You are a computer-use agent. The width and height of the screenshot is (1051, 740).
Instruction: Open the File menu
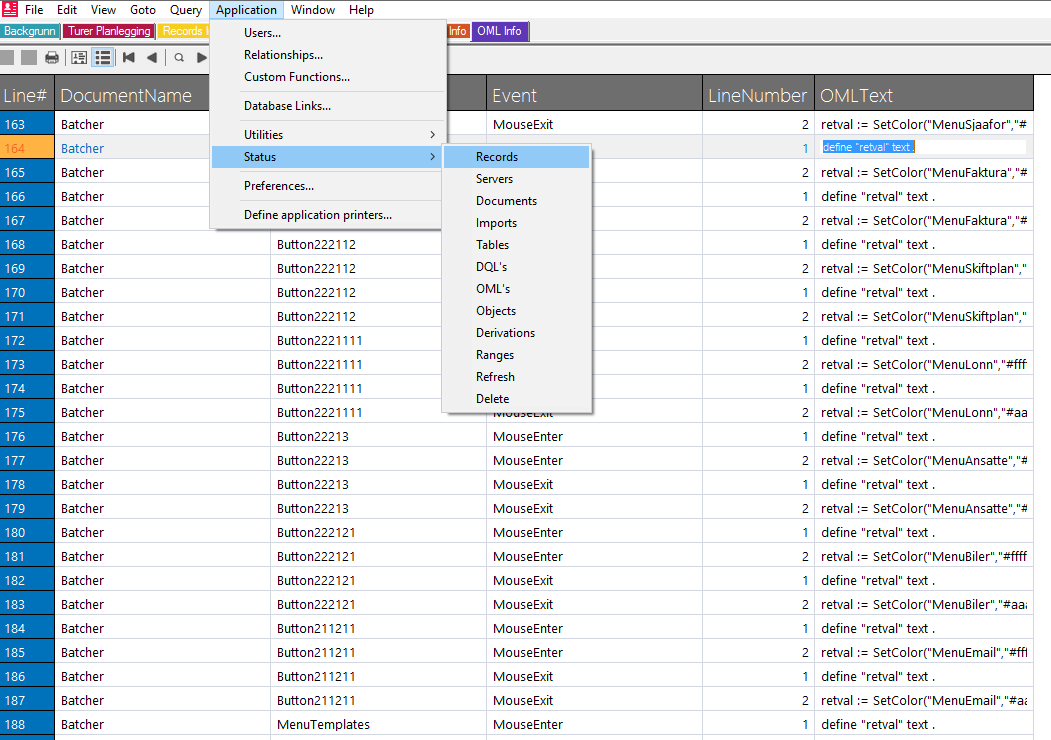pos(34,10)
